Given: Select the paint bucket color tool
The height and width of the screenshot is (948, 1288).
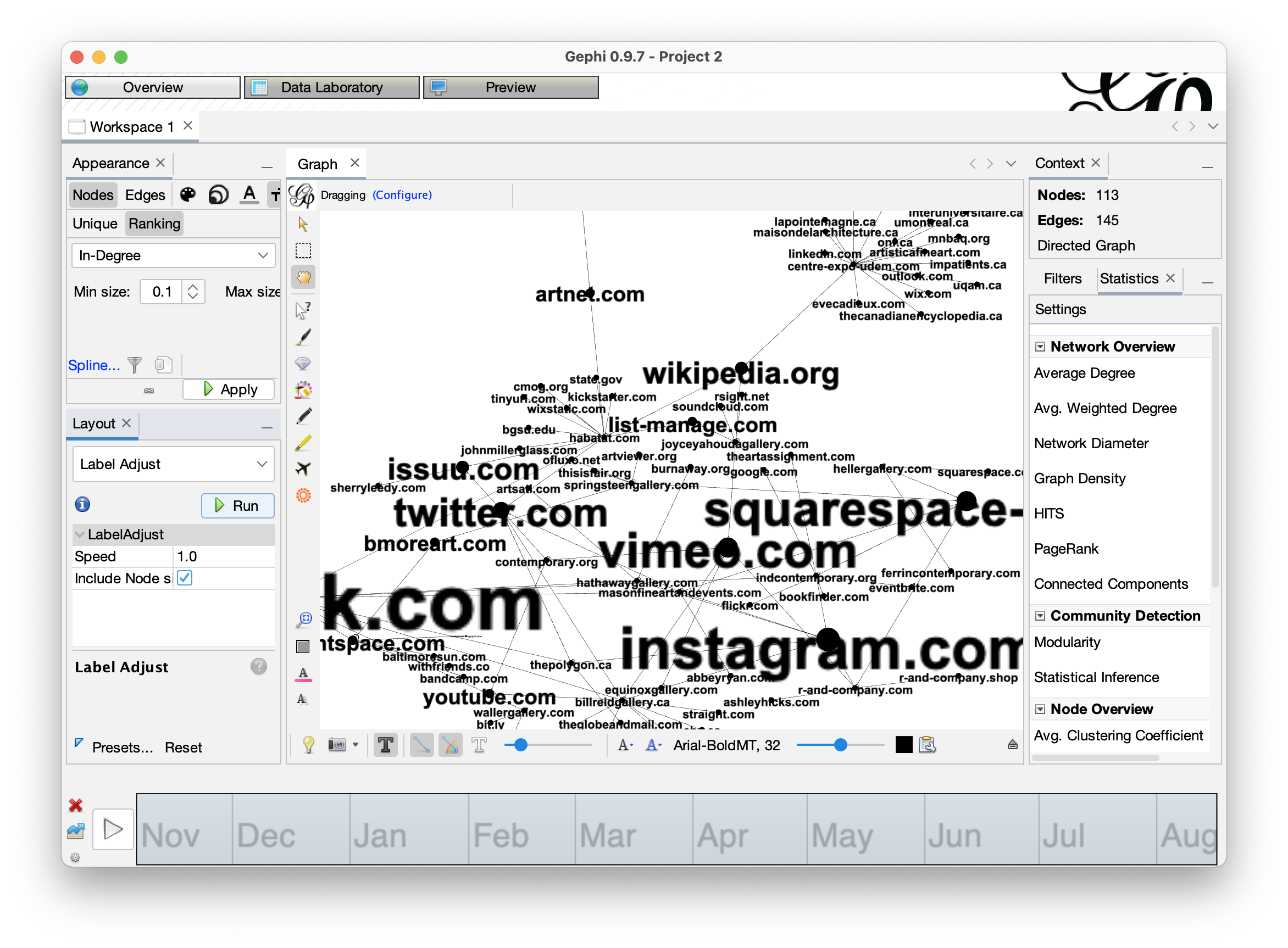Looking at the screenshot, I should (303, 390).
